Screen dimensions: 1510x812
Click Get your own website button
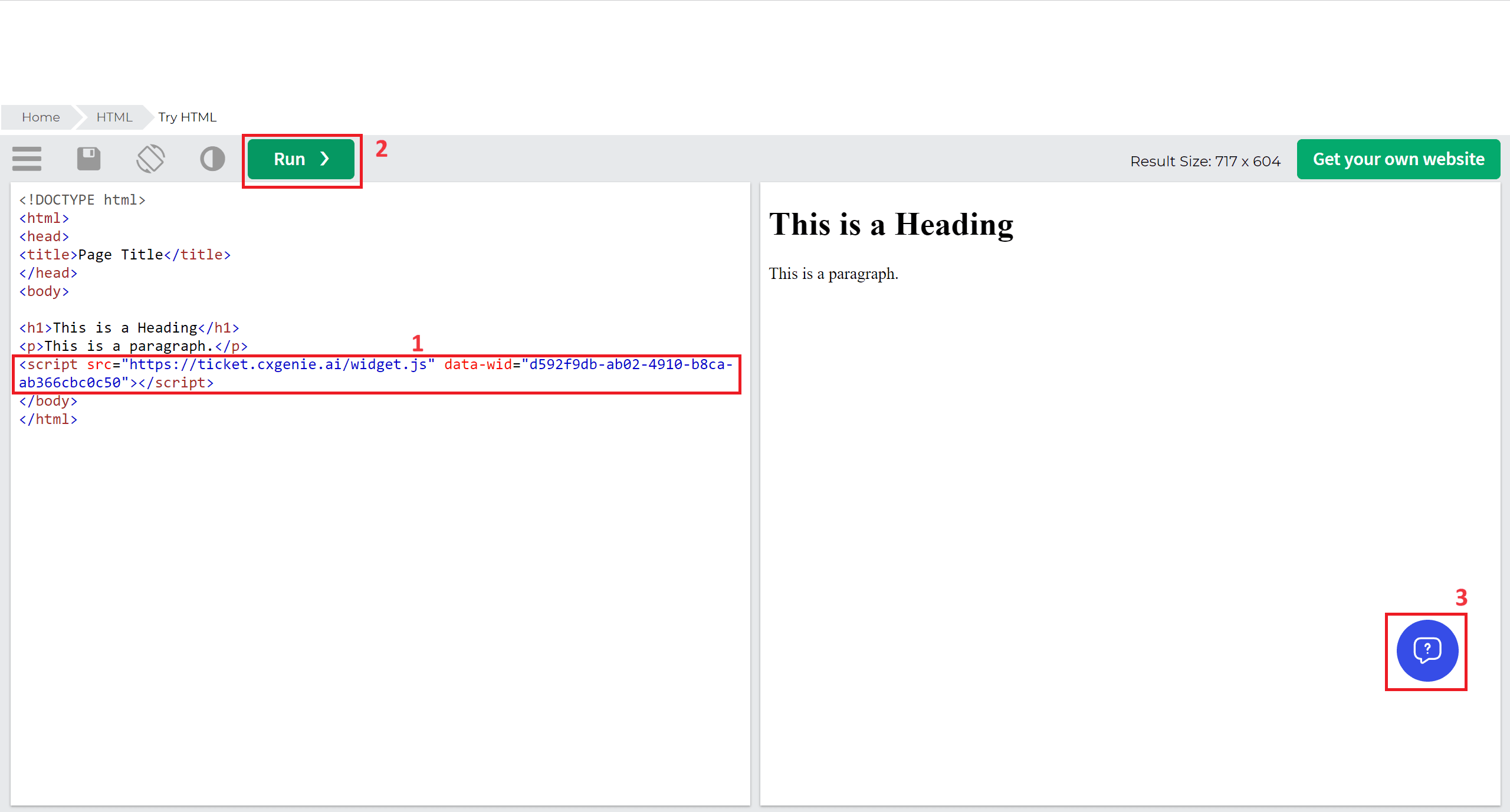1398,159
